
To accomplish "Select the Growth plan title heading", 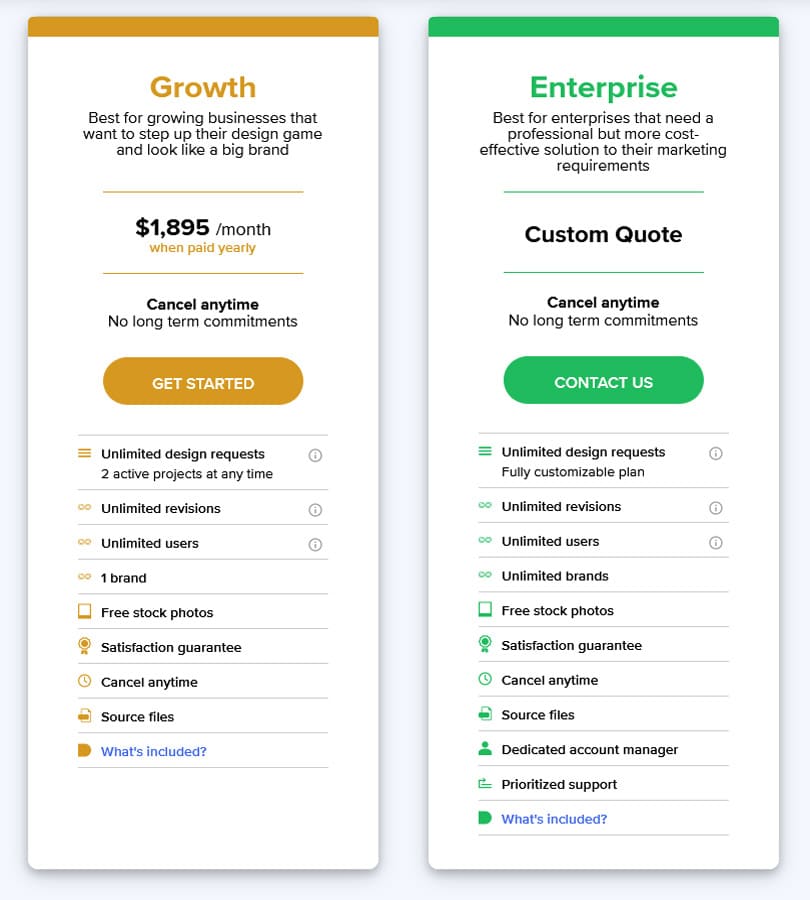I will click(x=203, y=87).
